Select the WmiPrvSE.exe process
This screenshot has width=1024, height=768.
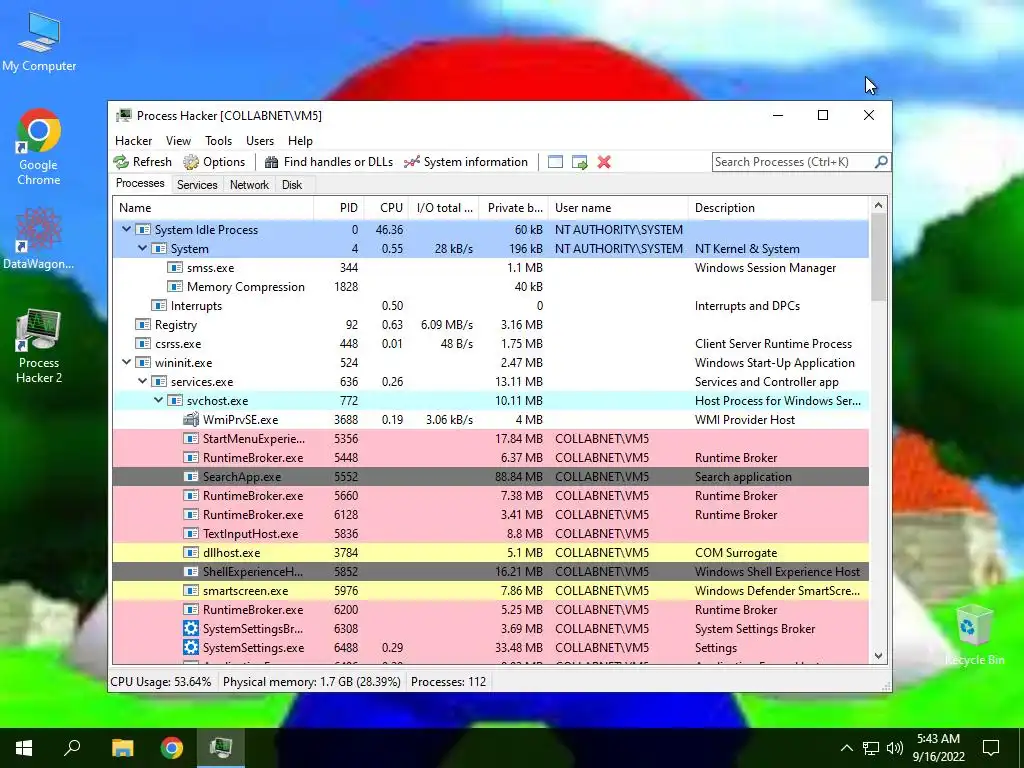(x=491, y=419)
